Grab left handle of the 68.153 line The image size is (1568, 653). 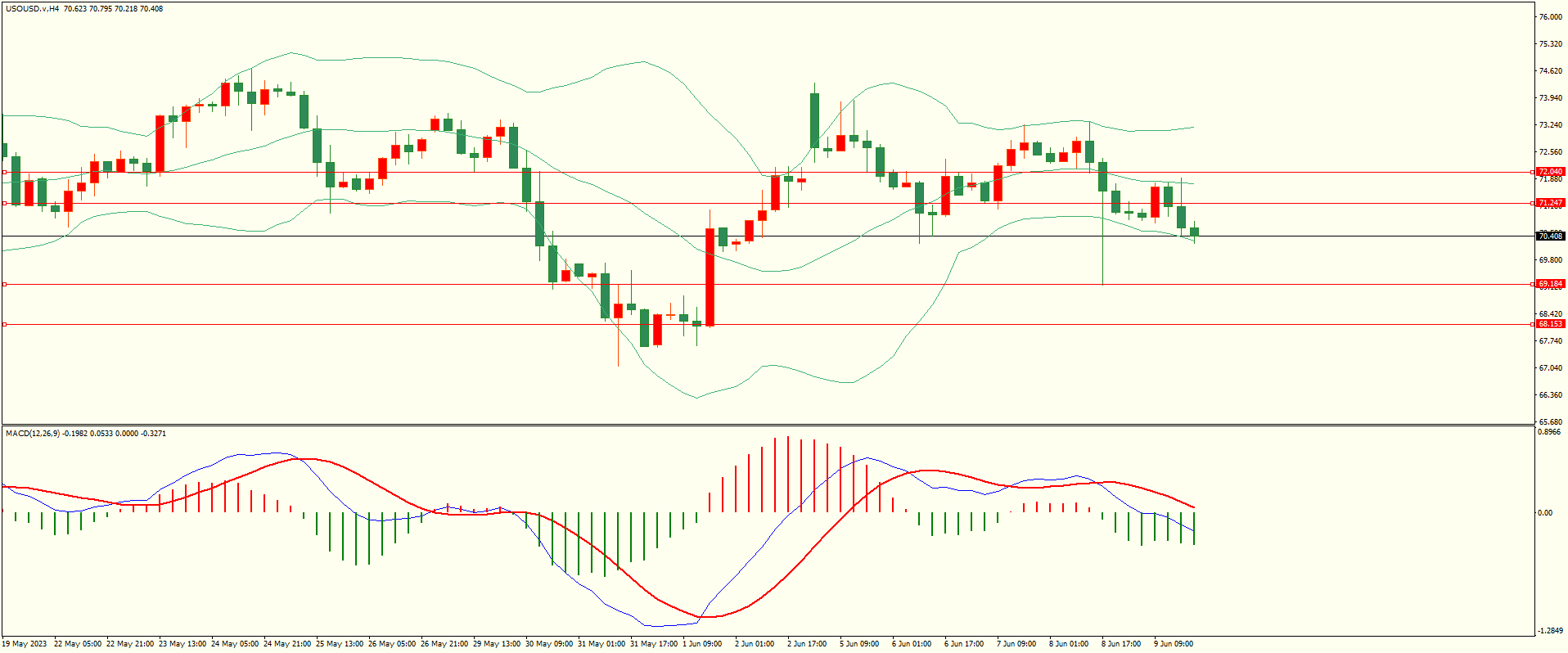pyautogui.click(x=4, y=324)
